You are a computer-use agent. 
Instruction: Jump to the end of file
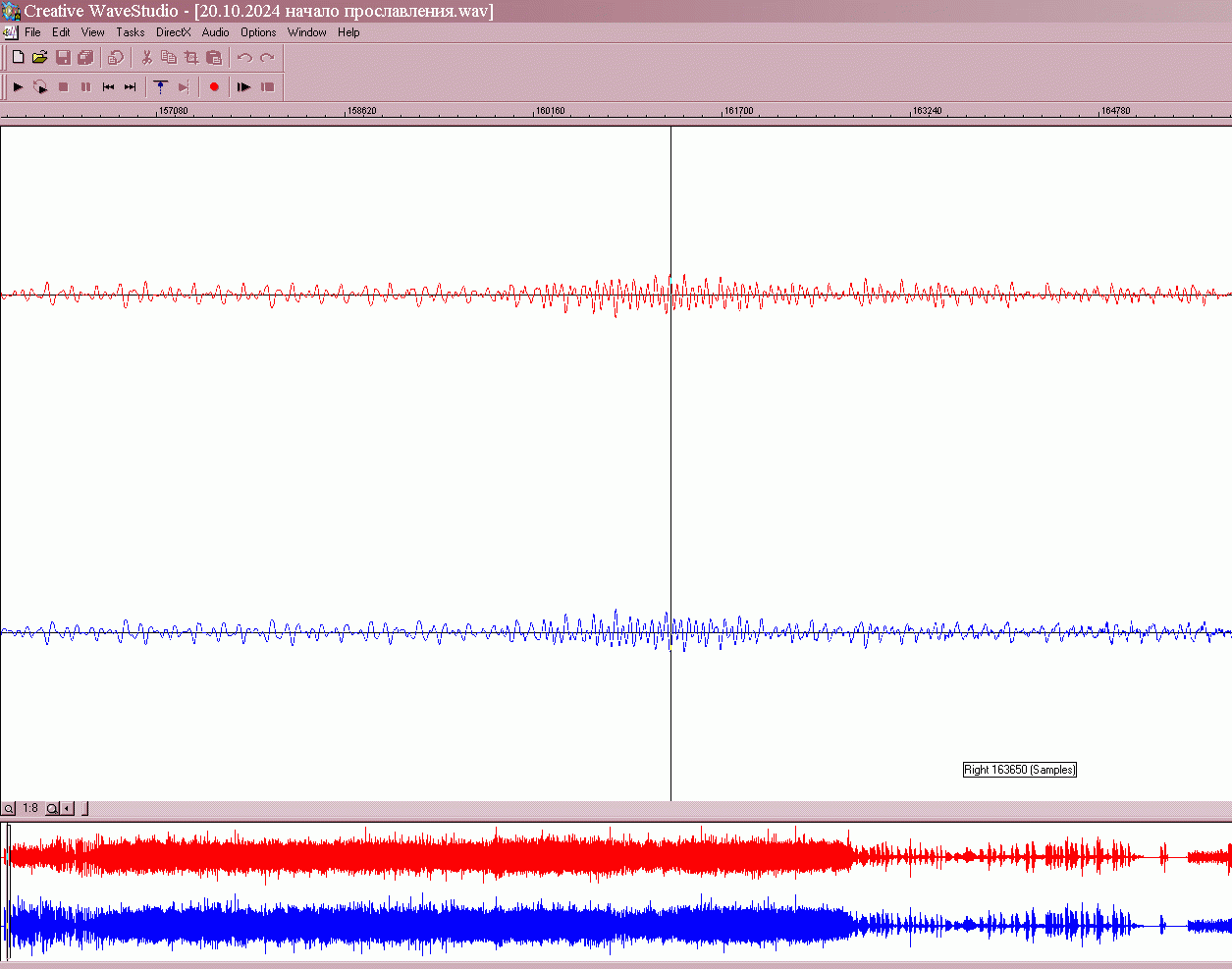[x=131, y=87]
